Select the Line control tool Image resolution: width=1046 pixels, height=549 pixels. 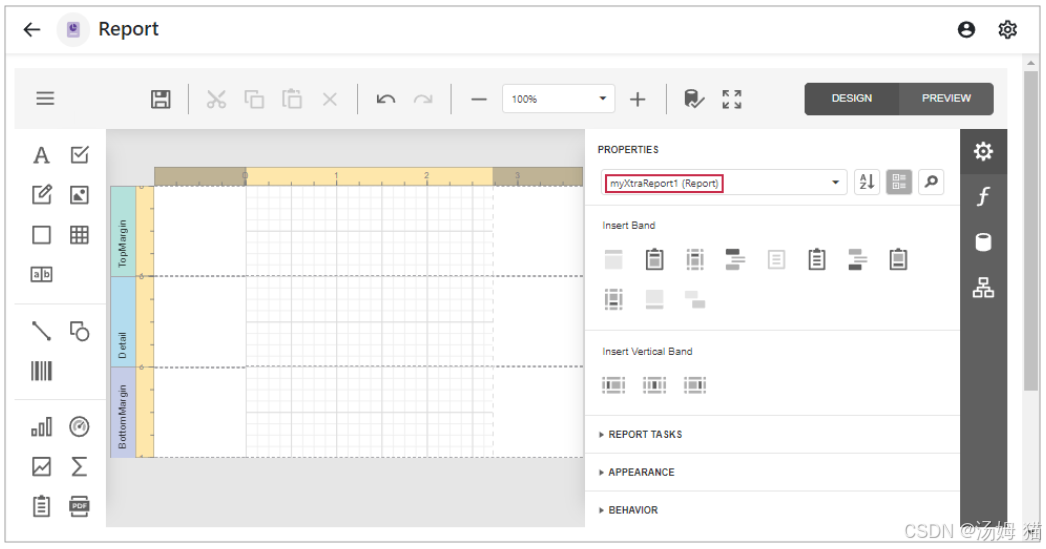point(41,331)
